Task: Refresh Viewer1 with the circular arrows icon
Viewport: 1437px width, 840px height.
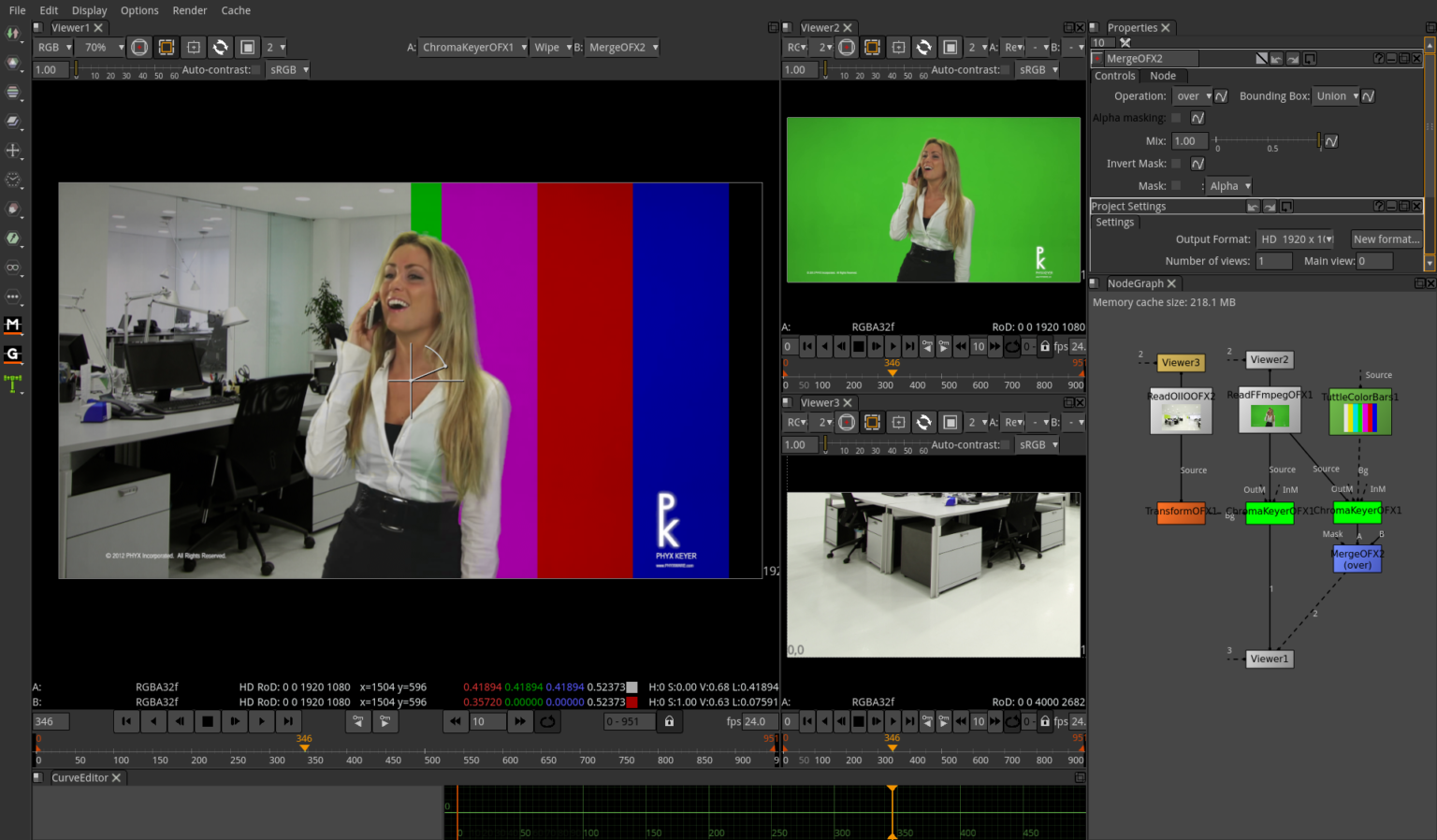Action: 219,47
